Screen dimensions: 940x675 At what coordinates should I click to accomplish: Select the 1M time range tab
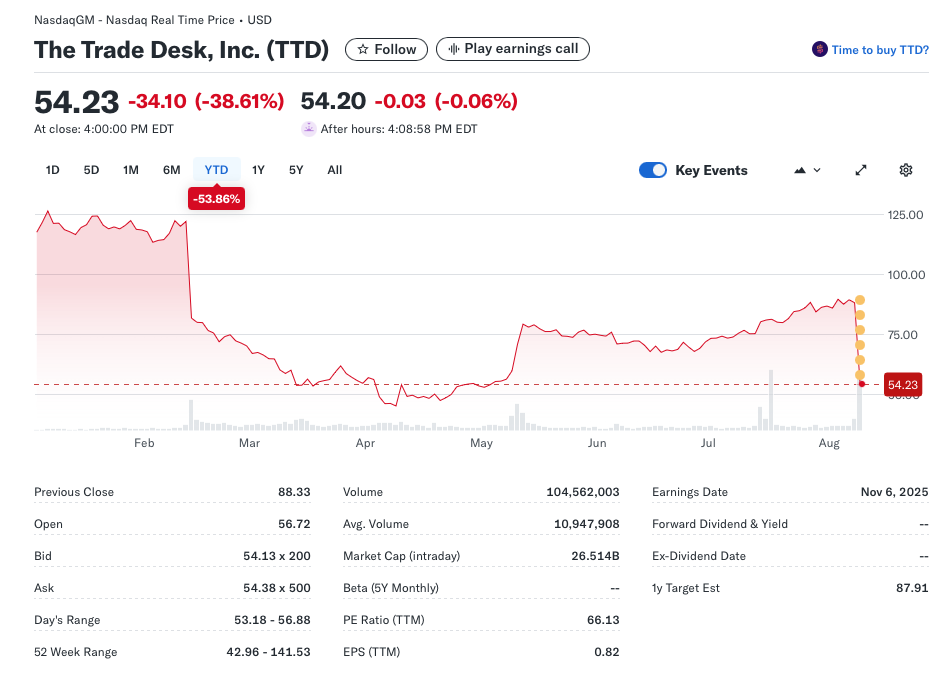131,170
